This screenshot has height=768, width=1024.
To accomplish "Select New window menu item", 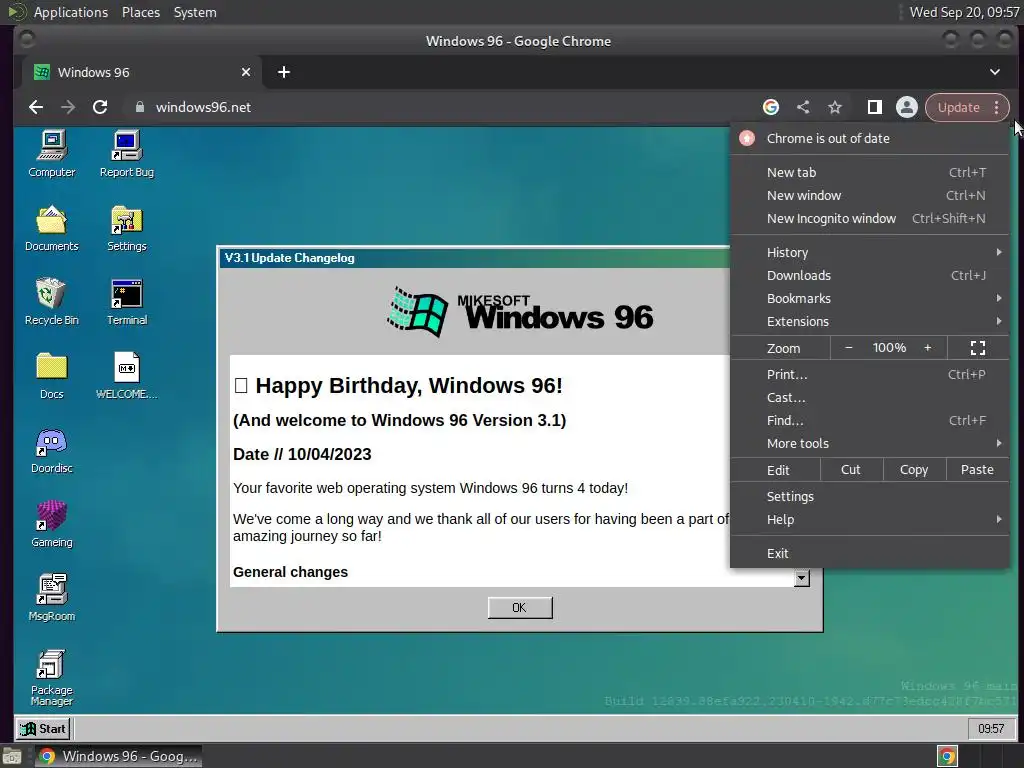I will (870, 195).
